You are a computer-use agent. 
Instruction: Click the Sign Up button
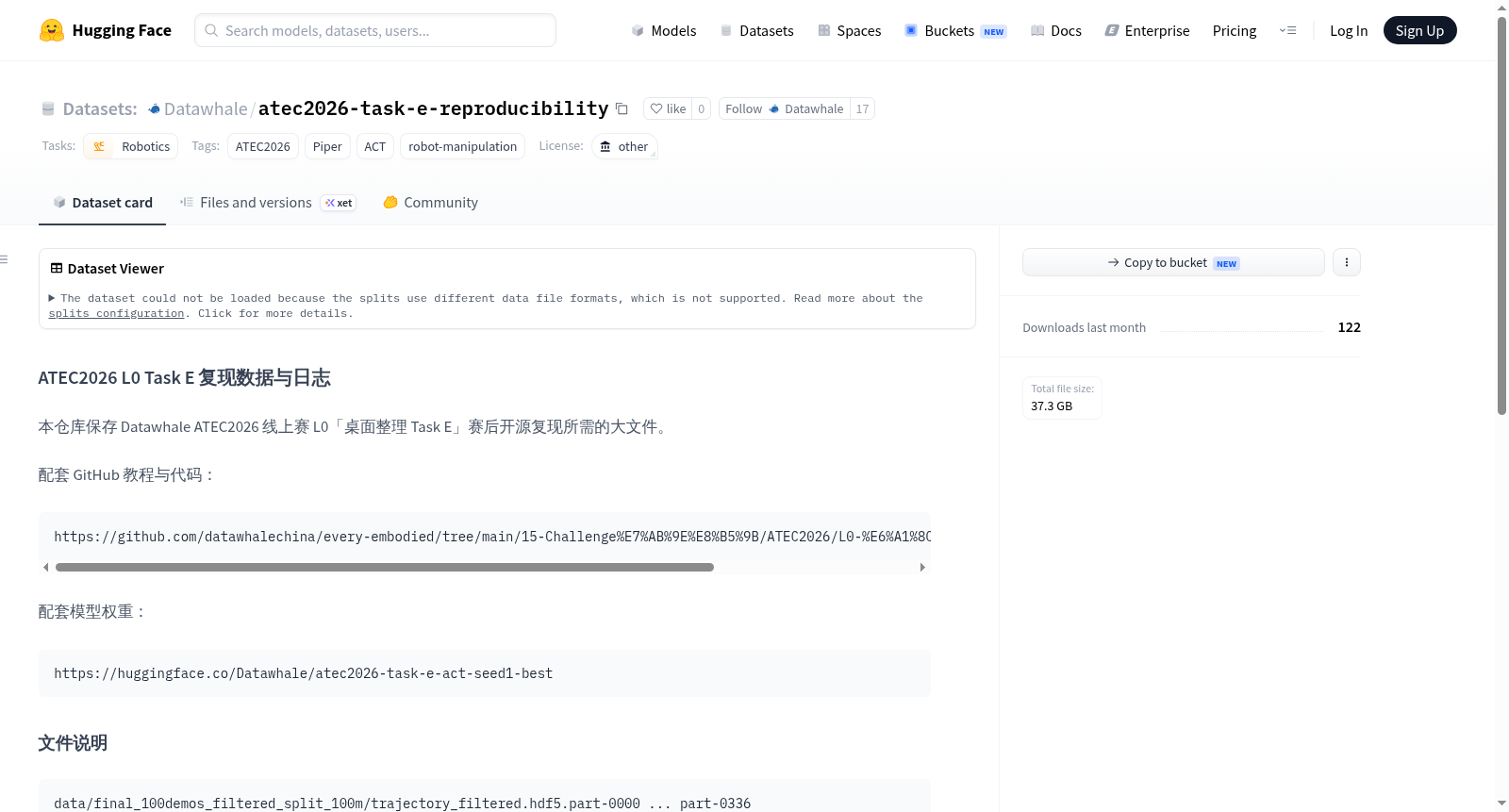coord(1419,30)
